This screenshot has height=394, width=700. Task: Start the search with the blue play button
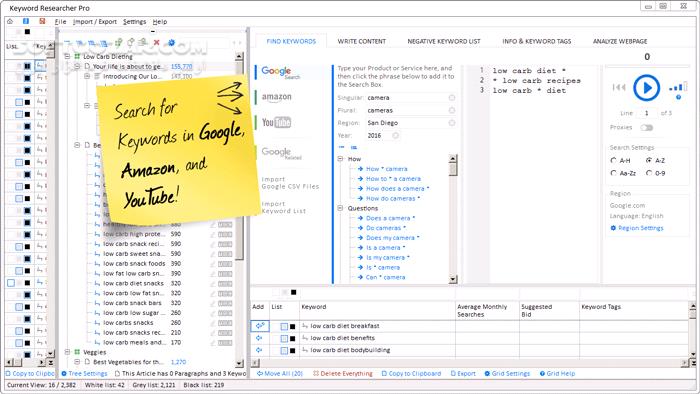coord(646,87)
